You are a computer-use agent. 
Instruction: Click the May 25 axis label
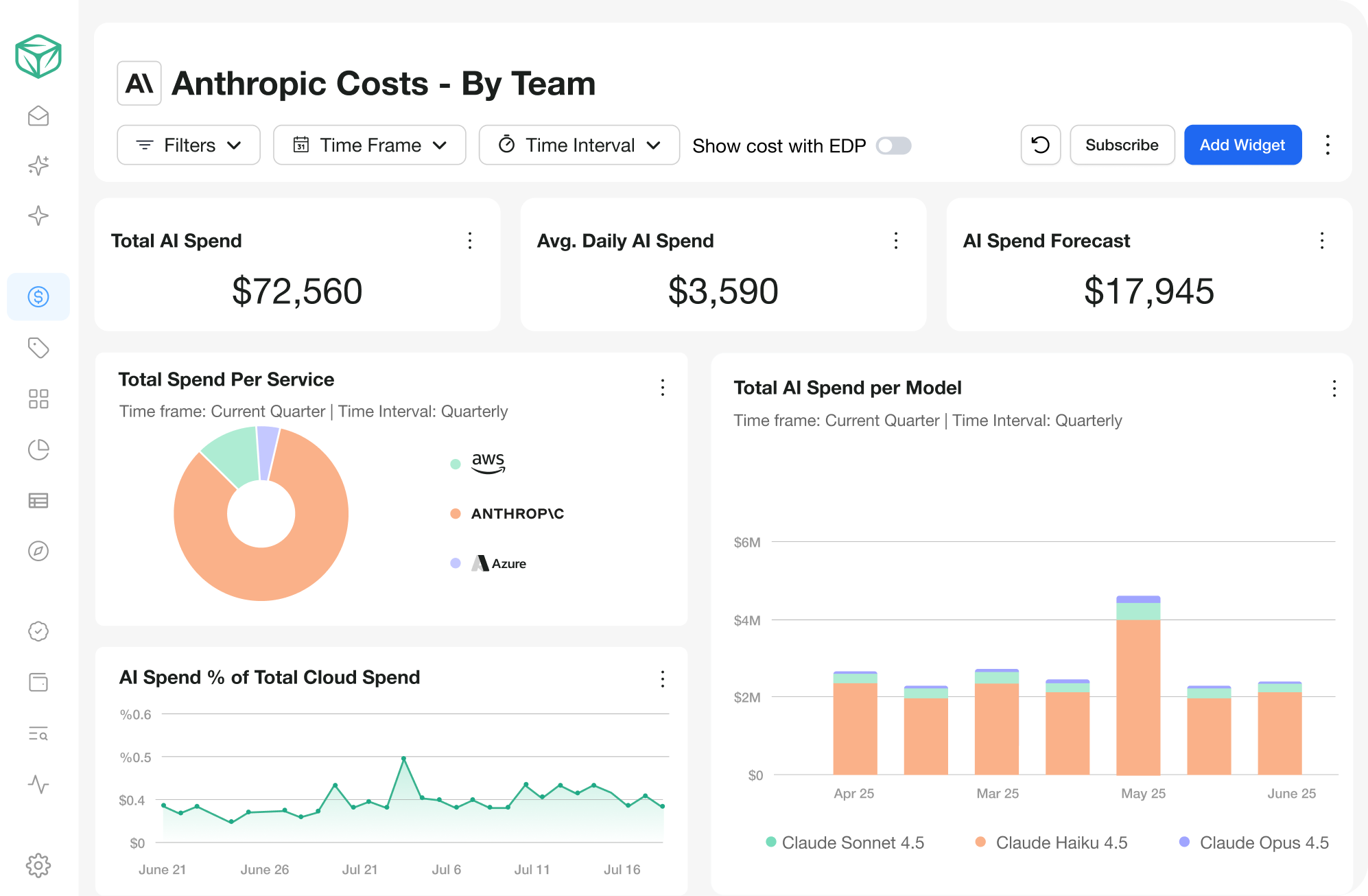point(1143,793)
